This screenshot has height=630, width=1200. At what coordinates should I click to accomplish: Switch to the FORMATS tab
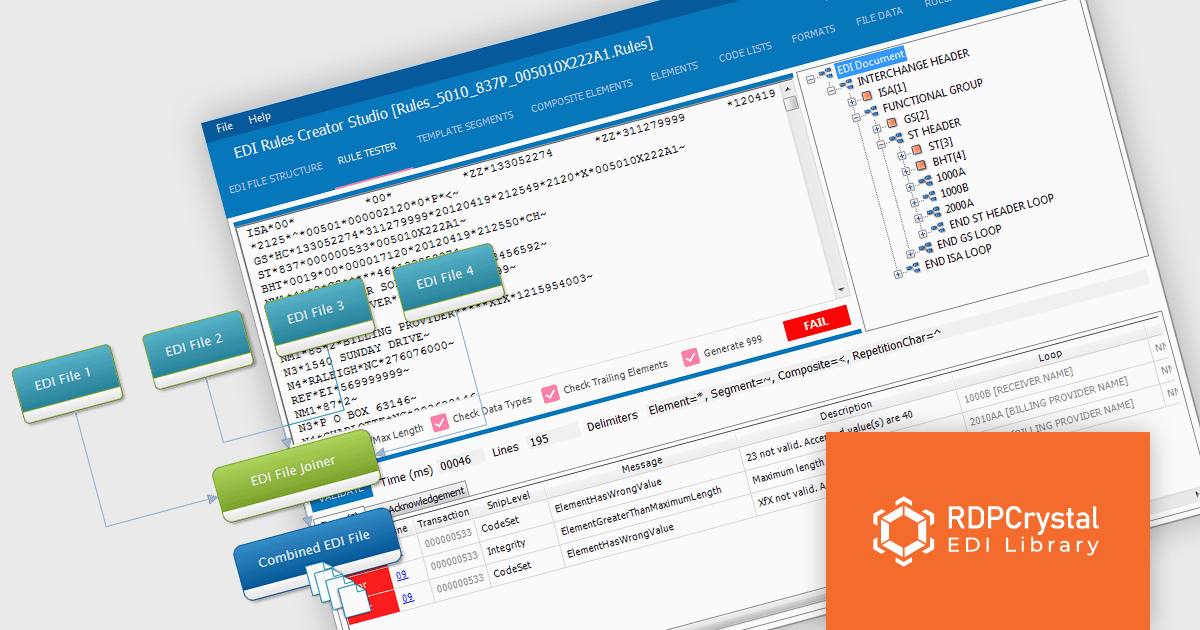(813, 36)
